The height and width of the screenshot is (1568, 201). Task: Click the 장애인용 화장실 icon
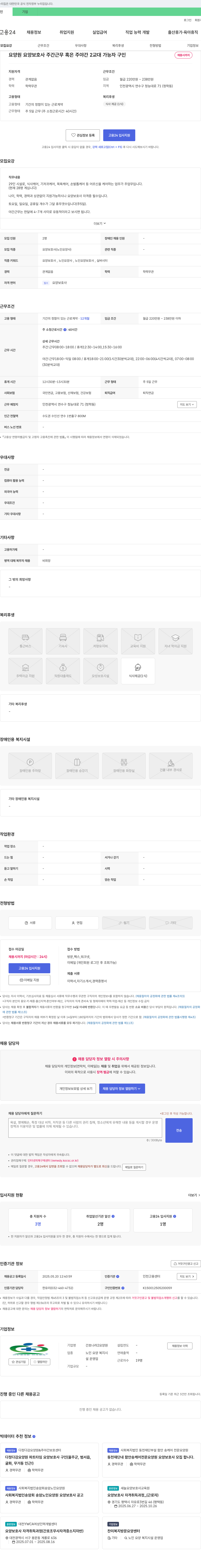[124, 766]
